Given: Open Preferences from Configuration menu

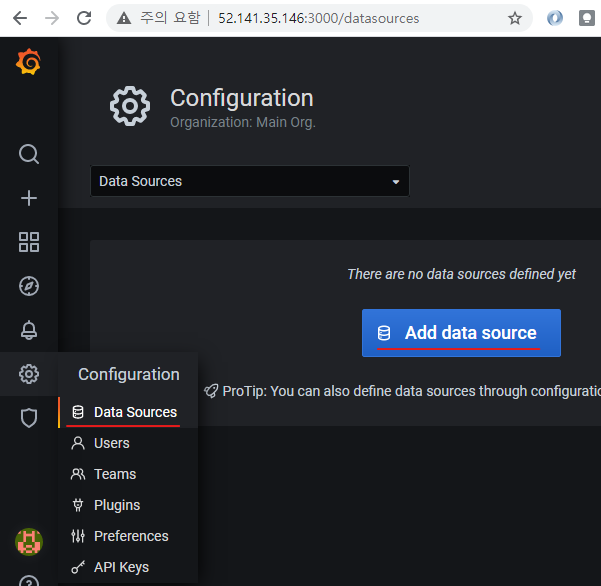Looking at the screenshot, I should (x=130, y=536).
